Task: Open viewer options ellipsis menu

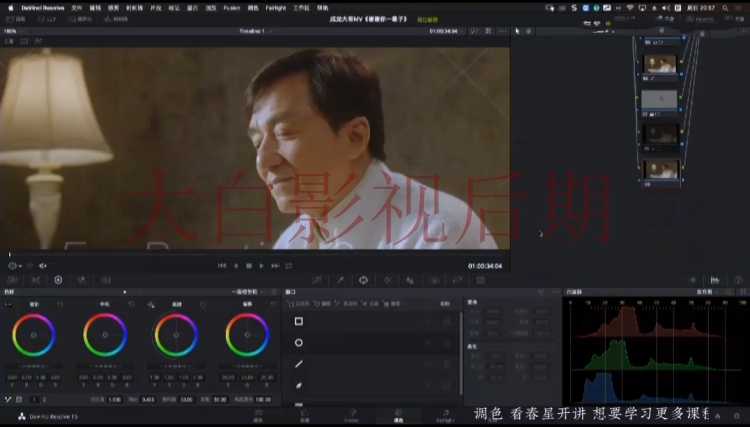Action: click(x=502, y=31)
